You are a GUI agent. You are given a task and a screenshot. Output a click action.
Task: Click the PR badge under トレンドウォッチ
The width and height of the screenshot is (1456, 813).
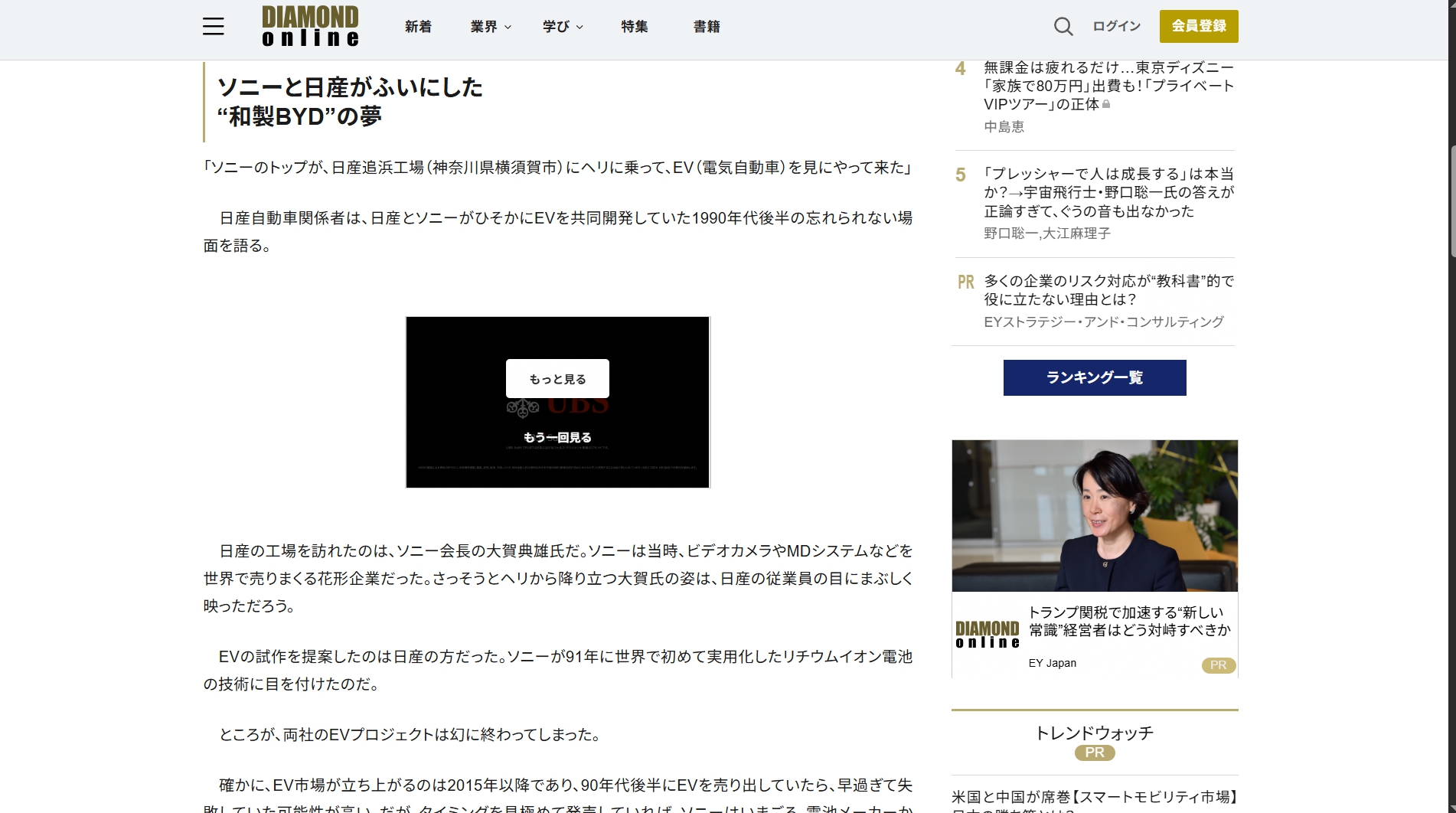[1095, 753]
